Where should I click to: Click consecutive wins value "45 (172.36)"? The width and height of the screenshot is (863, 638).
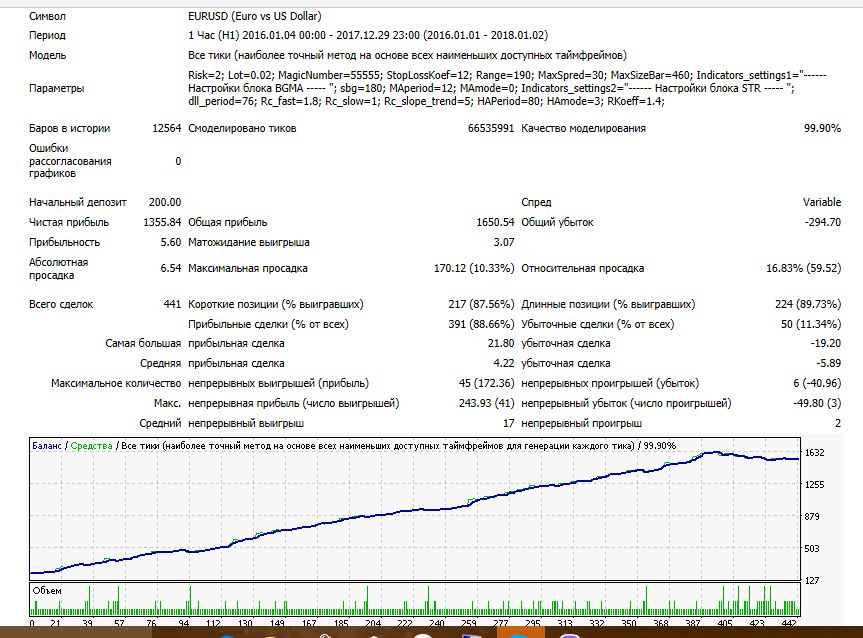pyautogui.click(x=487, y=383)
